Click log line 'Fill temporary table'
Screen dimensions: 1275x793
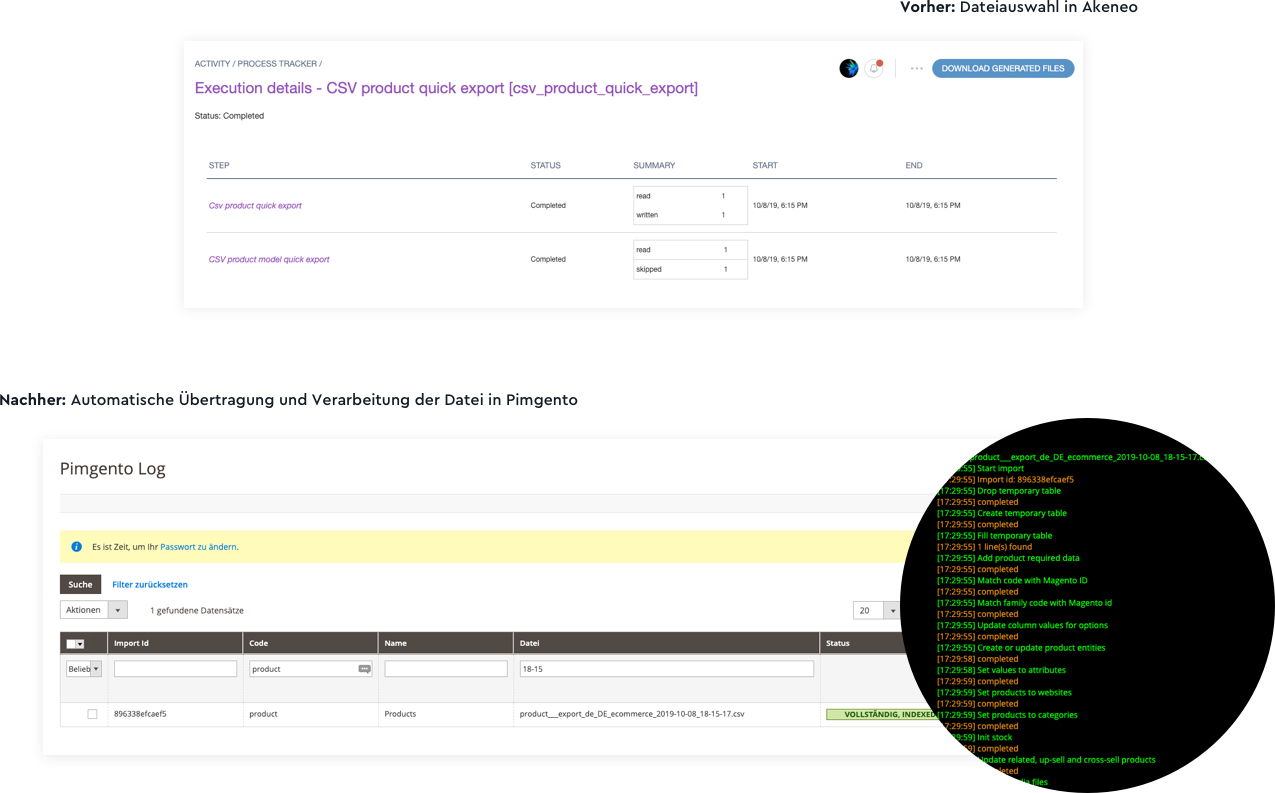pos(995,536)
